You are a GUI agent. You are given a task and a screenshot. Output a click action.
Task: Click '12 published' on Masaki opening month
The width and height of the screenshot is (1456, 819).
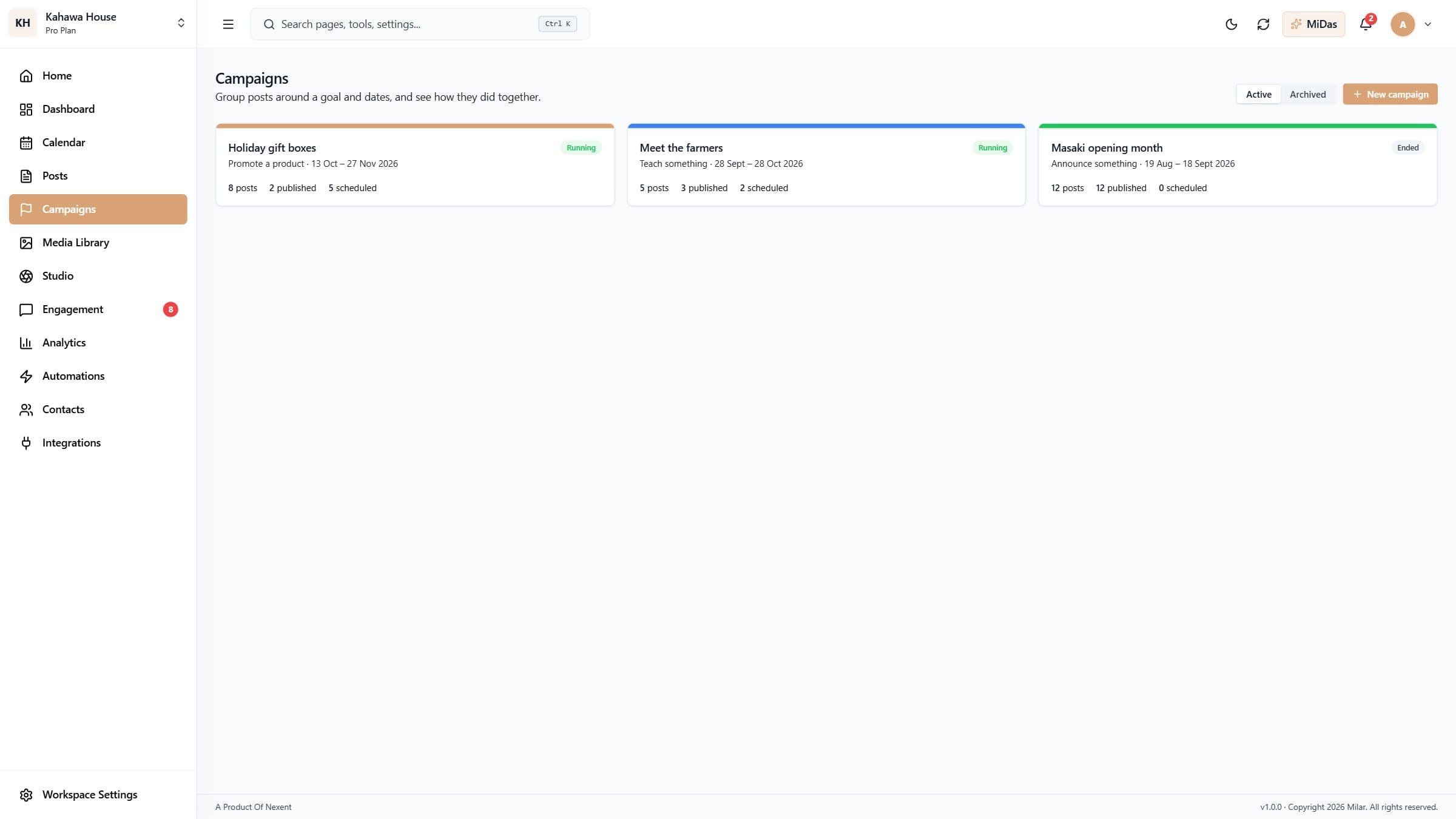coord(1121,188)
